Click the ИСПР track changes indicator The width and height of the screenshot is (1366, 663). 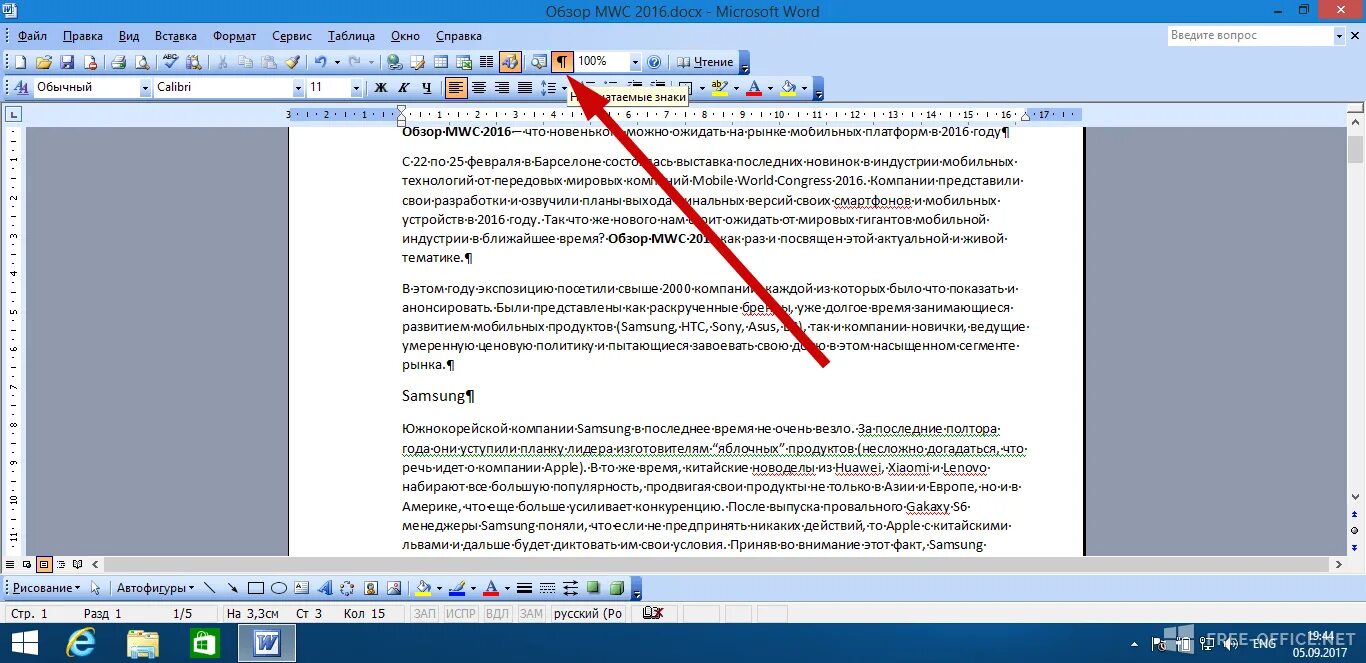click(461, 613)
